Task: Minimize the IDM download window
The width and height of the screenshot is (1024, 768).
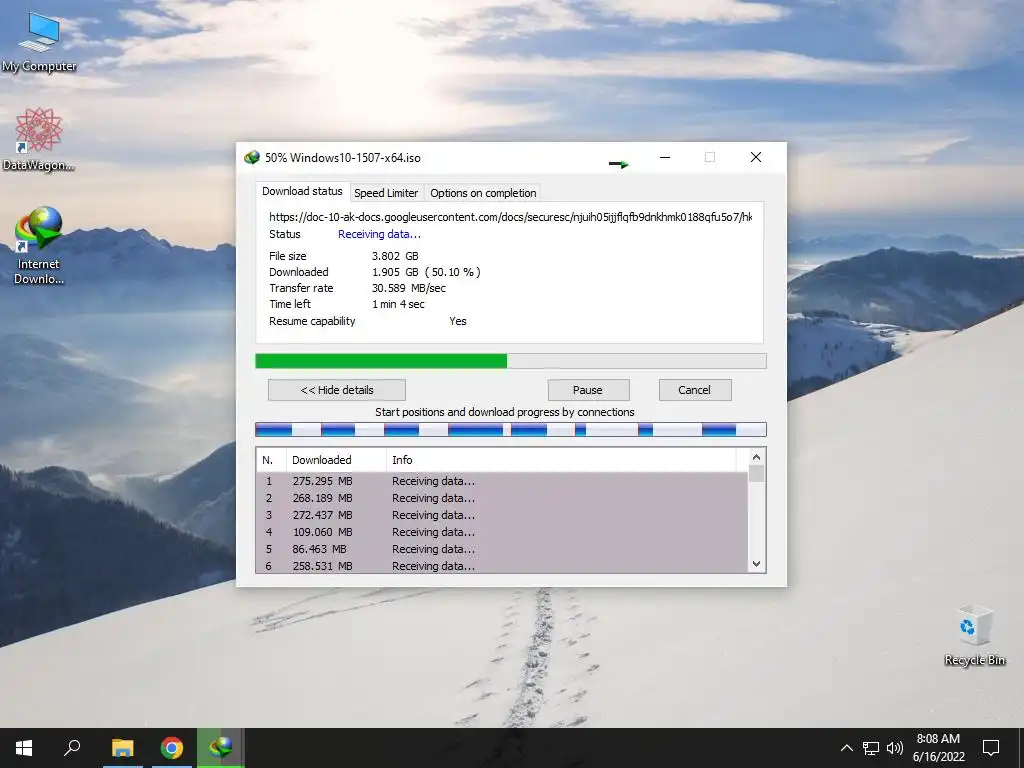Action: click(x=665, y=157)
